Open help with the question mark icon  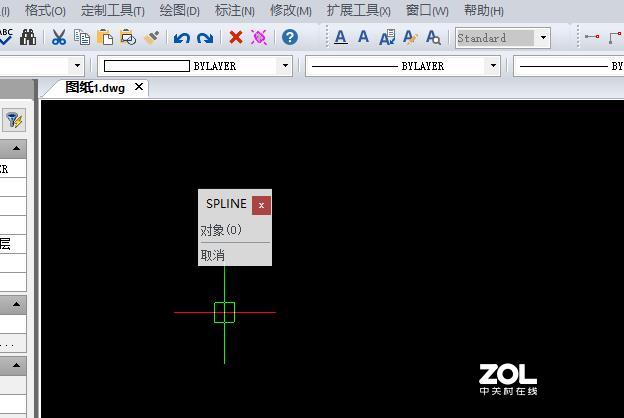[x=290, y=37]
